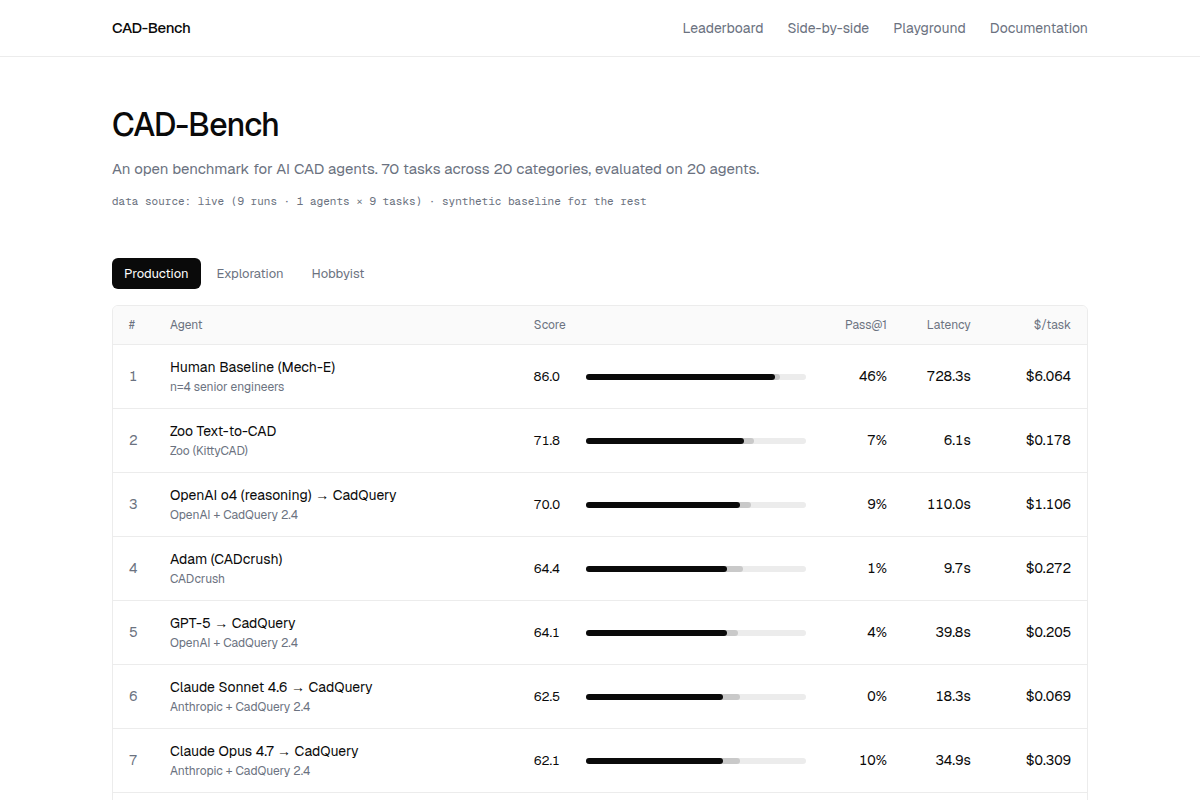Click latency value 39.8s
The width and height of the screenshot is (1200, 800).
point(953,632)
